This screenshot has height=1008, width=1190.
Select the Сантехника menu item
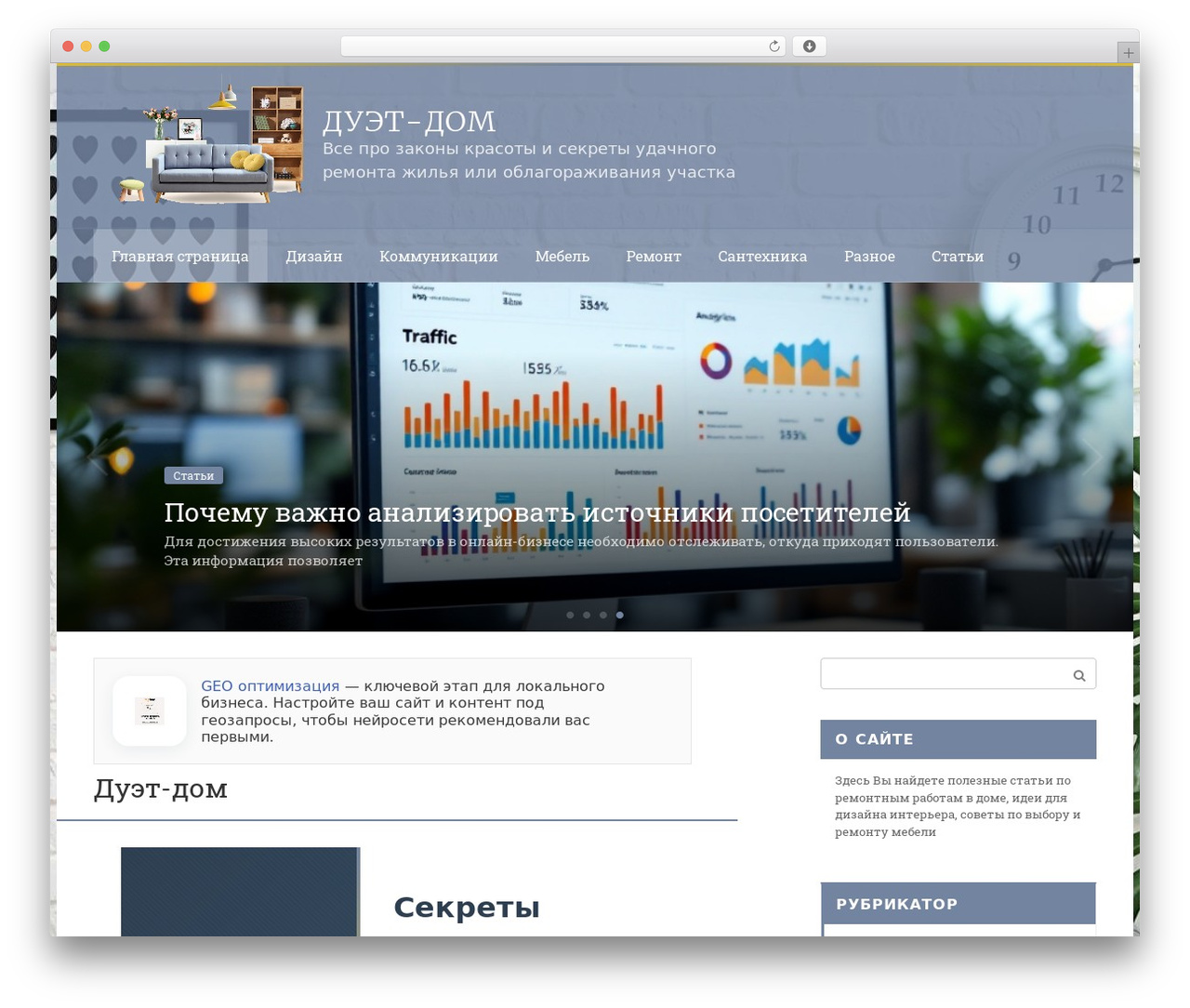762,257
